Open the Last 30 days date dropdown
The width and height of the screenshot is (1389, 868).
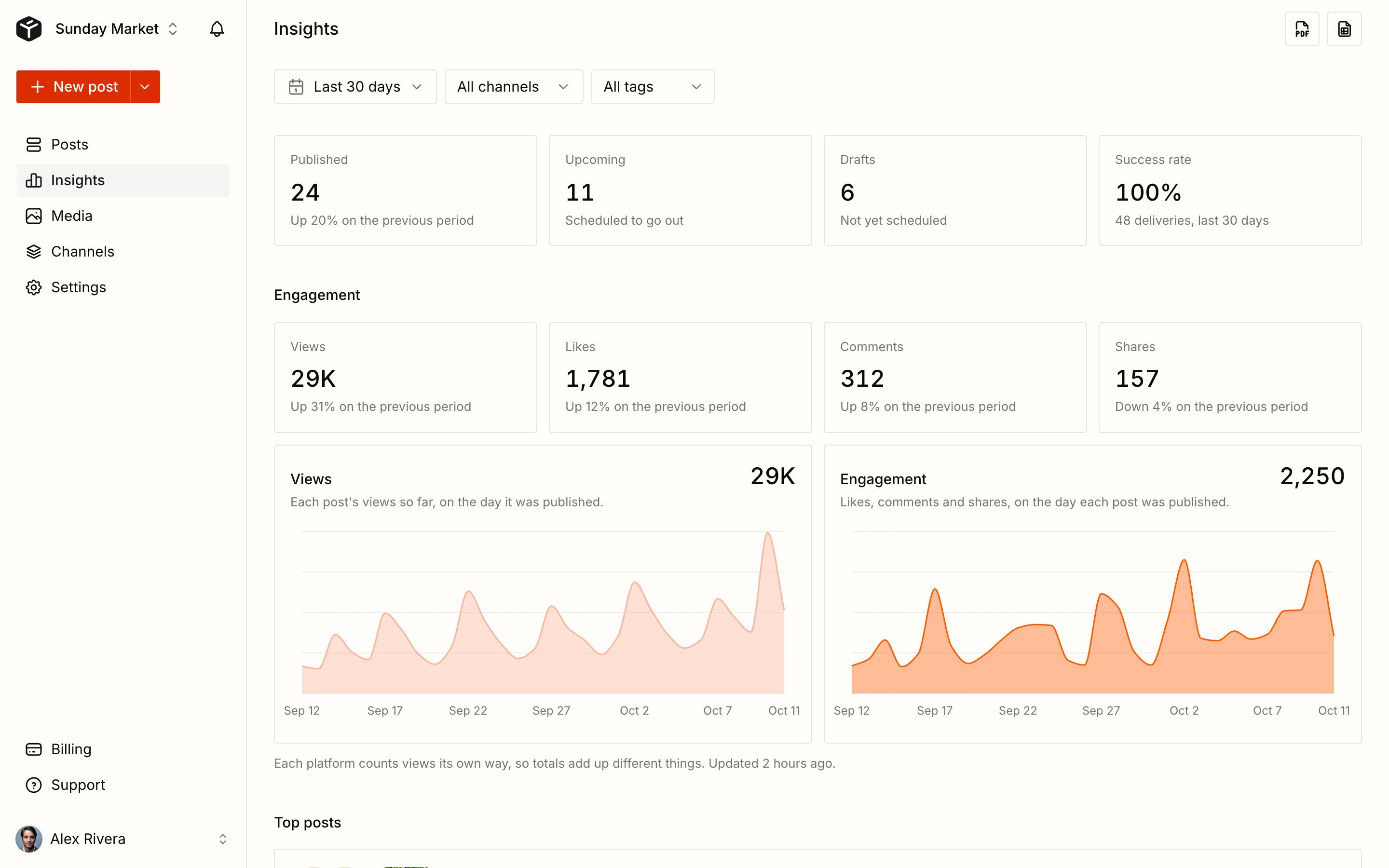click(x=355, y=87)
